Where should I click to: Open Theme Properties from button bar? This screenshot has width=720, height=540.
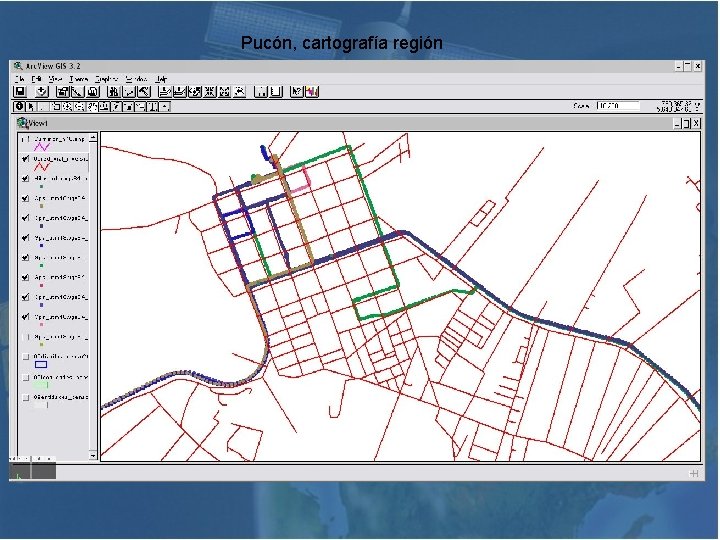click(x=62, y=92)
